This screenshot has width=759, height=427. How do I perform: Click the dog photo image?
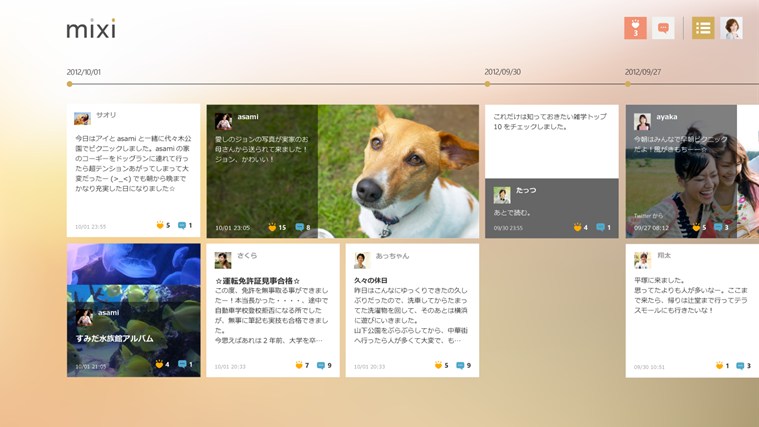click(x=400, y=170)
